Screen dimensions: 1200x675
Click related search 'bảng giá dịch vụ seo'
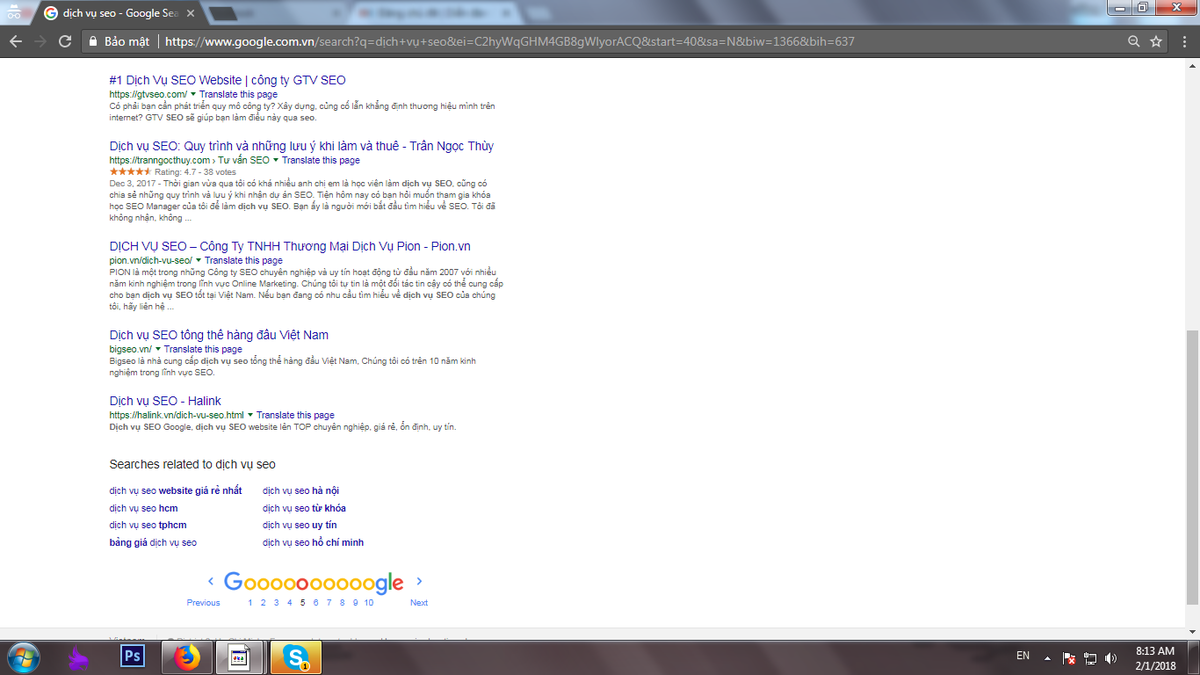coord(153,542)
